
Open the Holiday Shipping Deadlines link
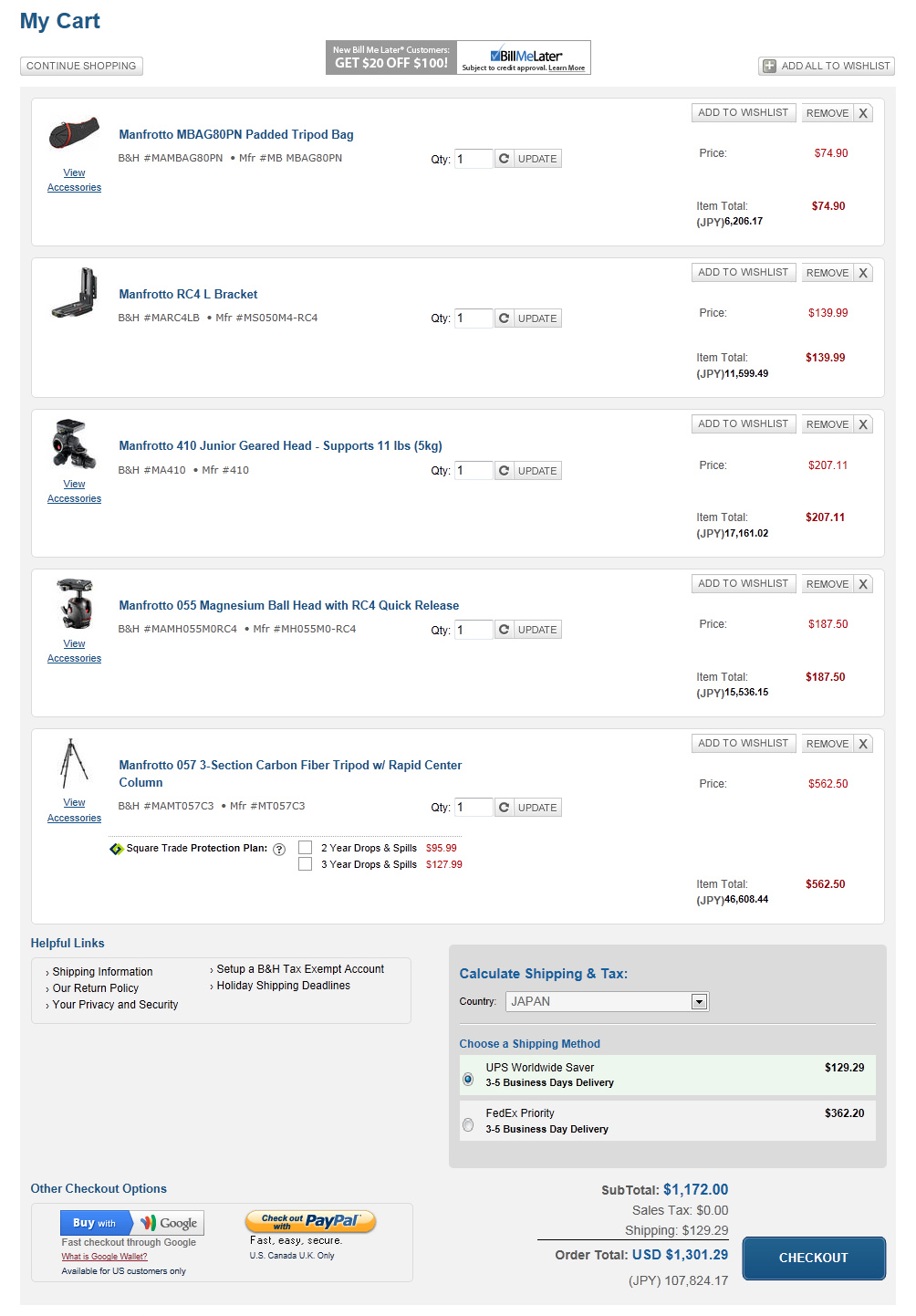[283, 986]
